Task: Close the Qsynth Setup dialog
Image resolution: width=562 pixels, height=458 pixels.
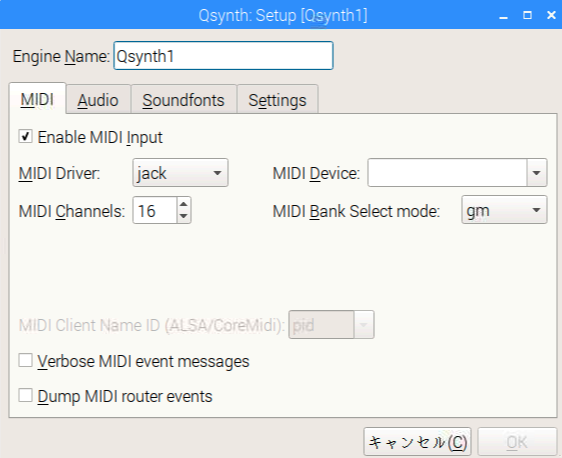Action: pos(551,15)
